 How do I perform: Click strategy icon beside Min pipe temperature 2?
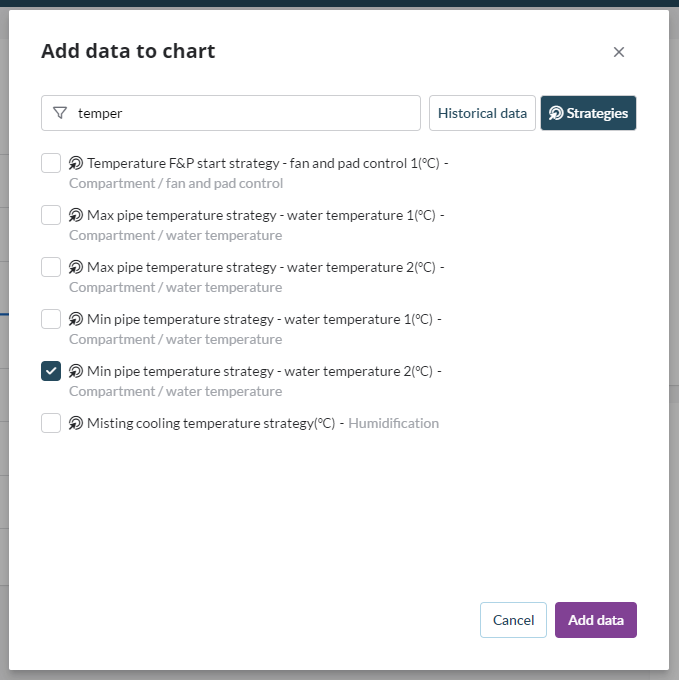76,371
